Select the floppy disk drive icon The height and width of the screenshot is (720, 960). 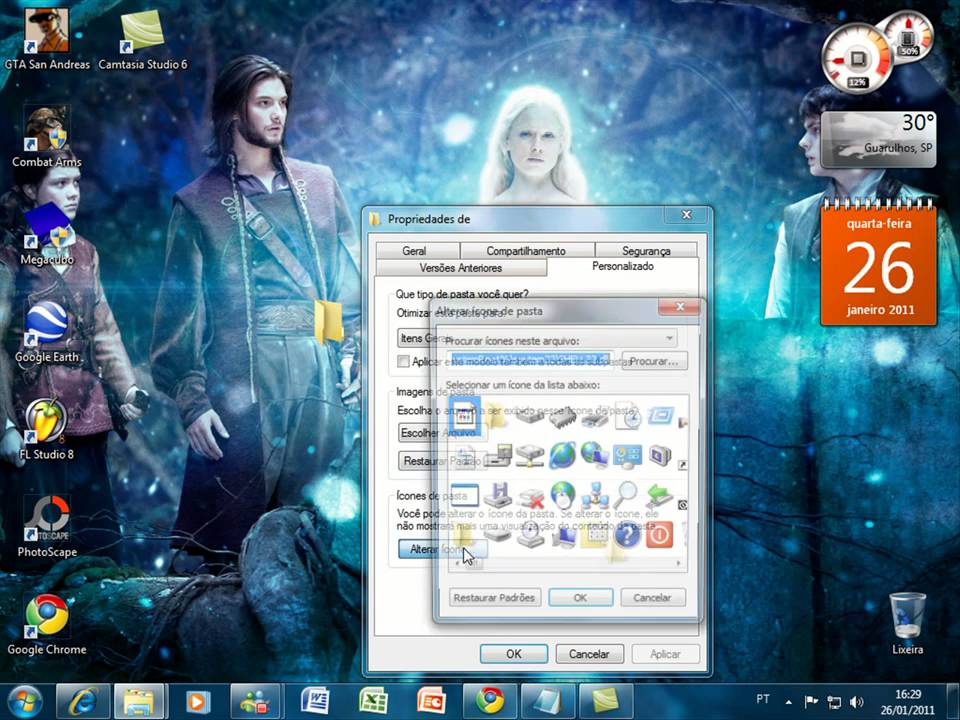[x=498, y=495]
